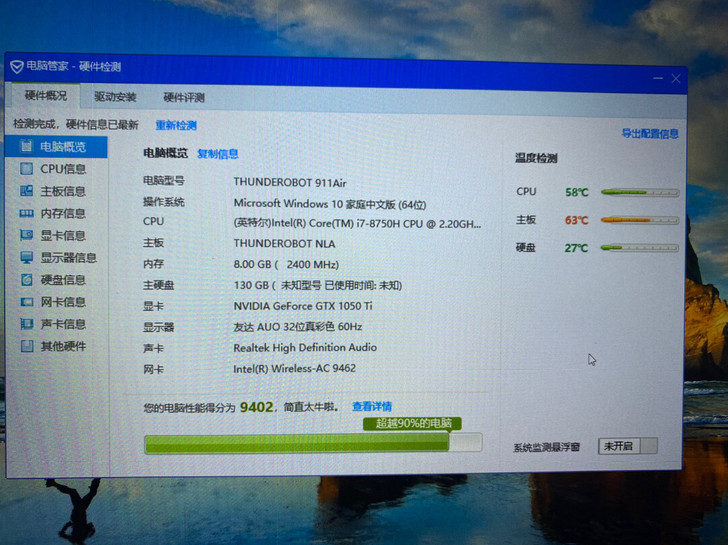Click the 主板 temperature bar
Image resolution: width=728 pixels, height=545 pixels.
click(640, 220)
